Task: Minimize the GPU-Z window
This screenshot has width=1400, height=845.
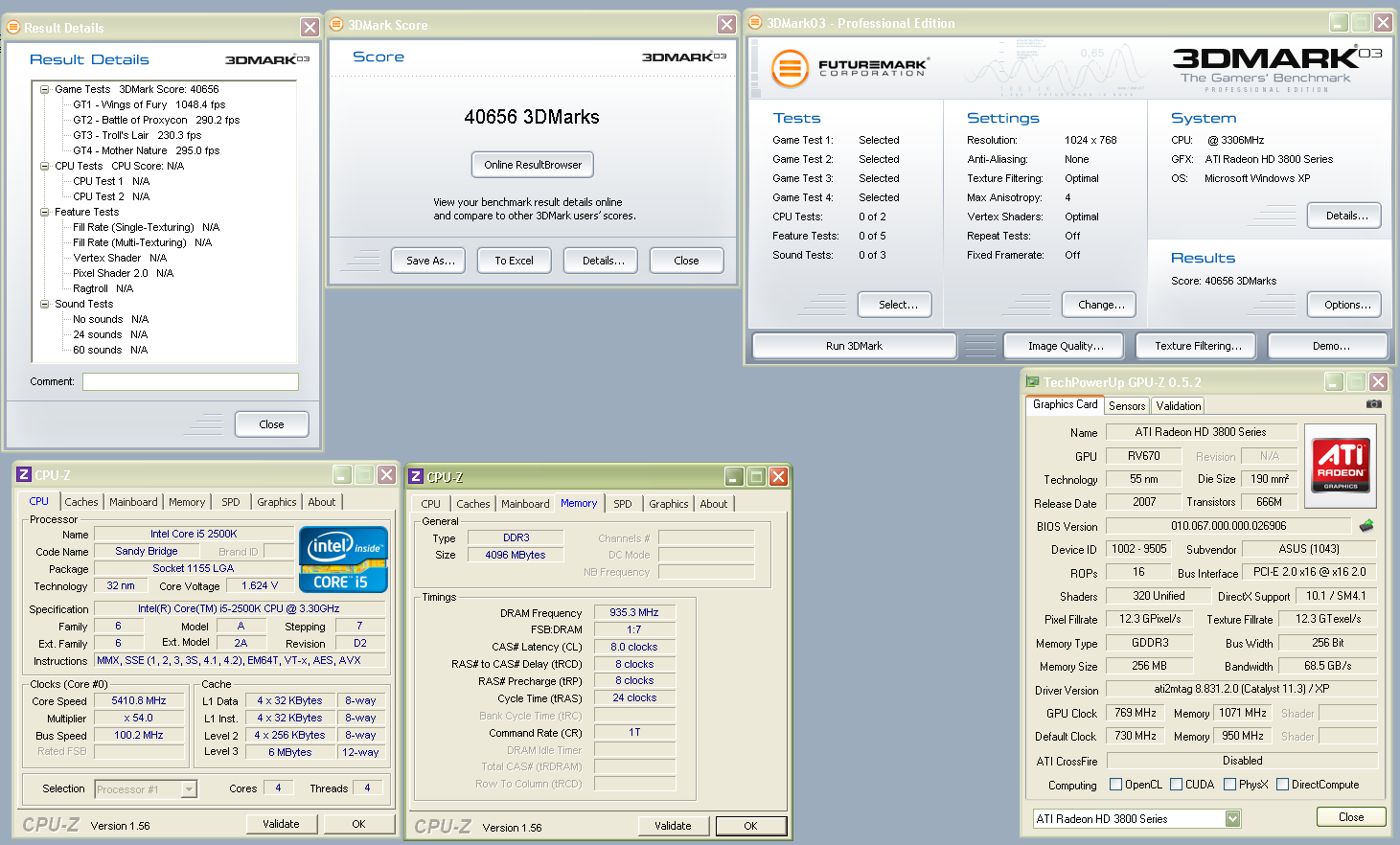Action: (1334, 381)
